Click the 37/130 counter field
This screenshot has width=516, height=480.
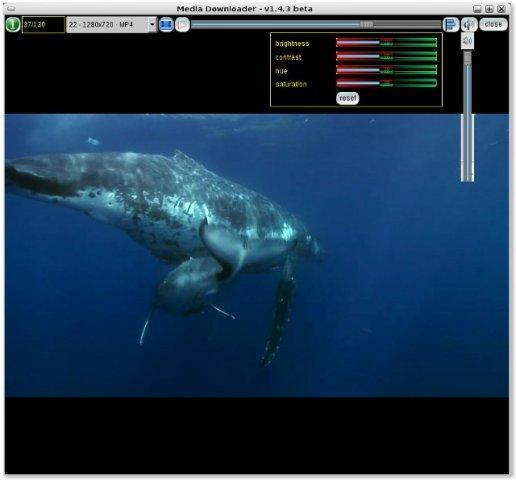coord(43,25)
